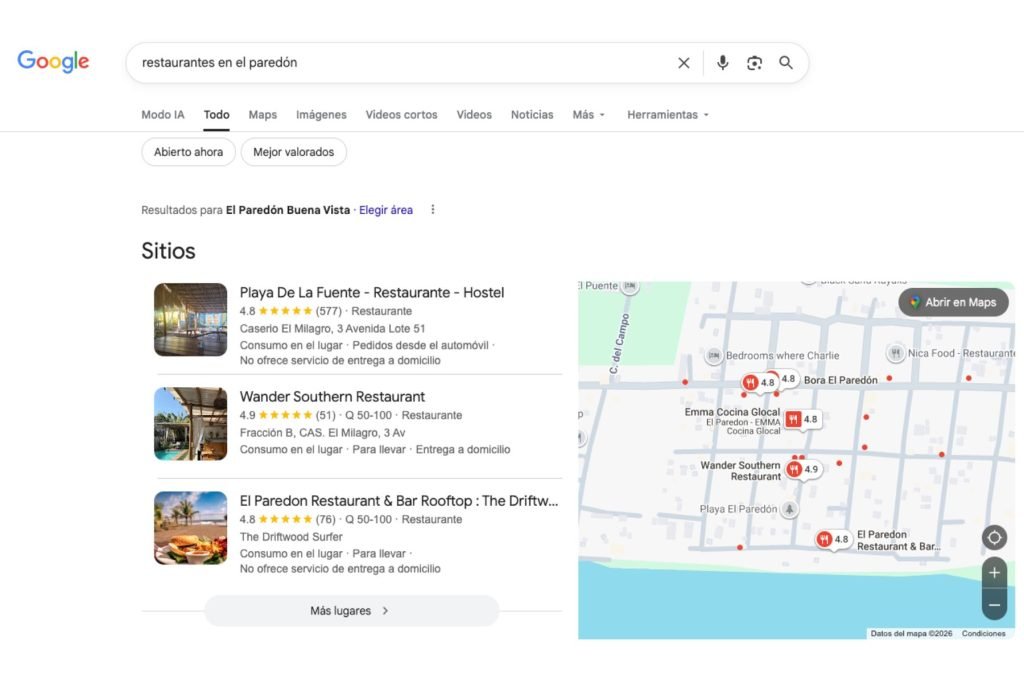Click the Condiciones link on the map
Image resolution: width=1024 pixels, height=683 pixels.
(x=984, y=633)
